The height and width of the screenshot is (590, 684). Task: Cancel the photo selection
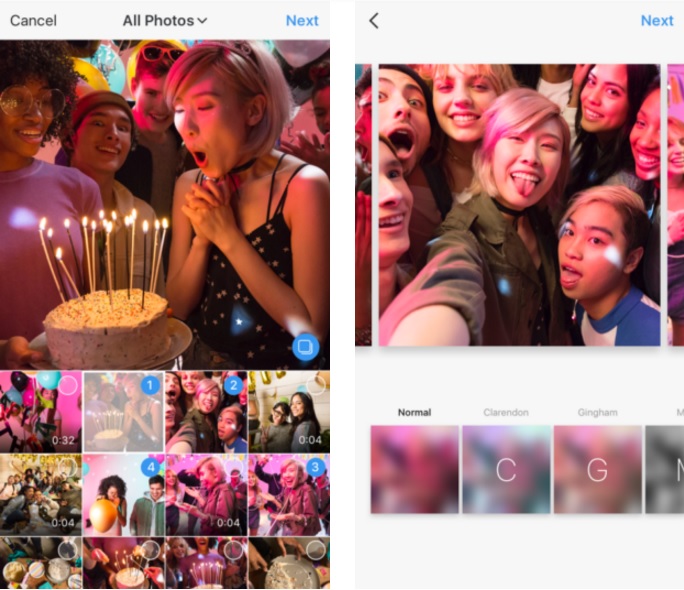point(33,20)
